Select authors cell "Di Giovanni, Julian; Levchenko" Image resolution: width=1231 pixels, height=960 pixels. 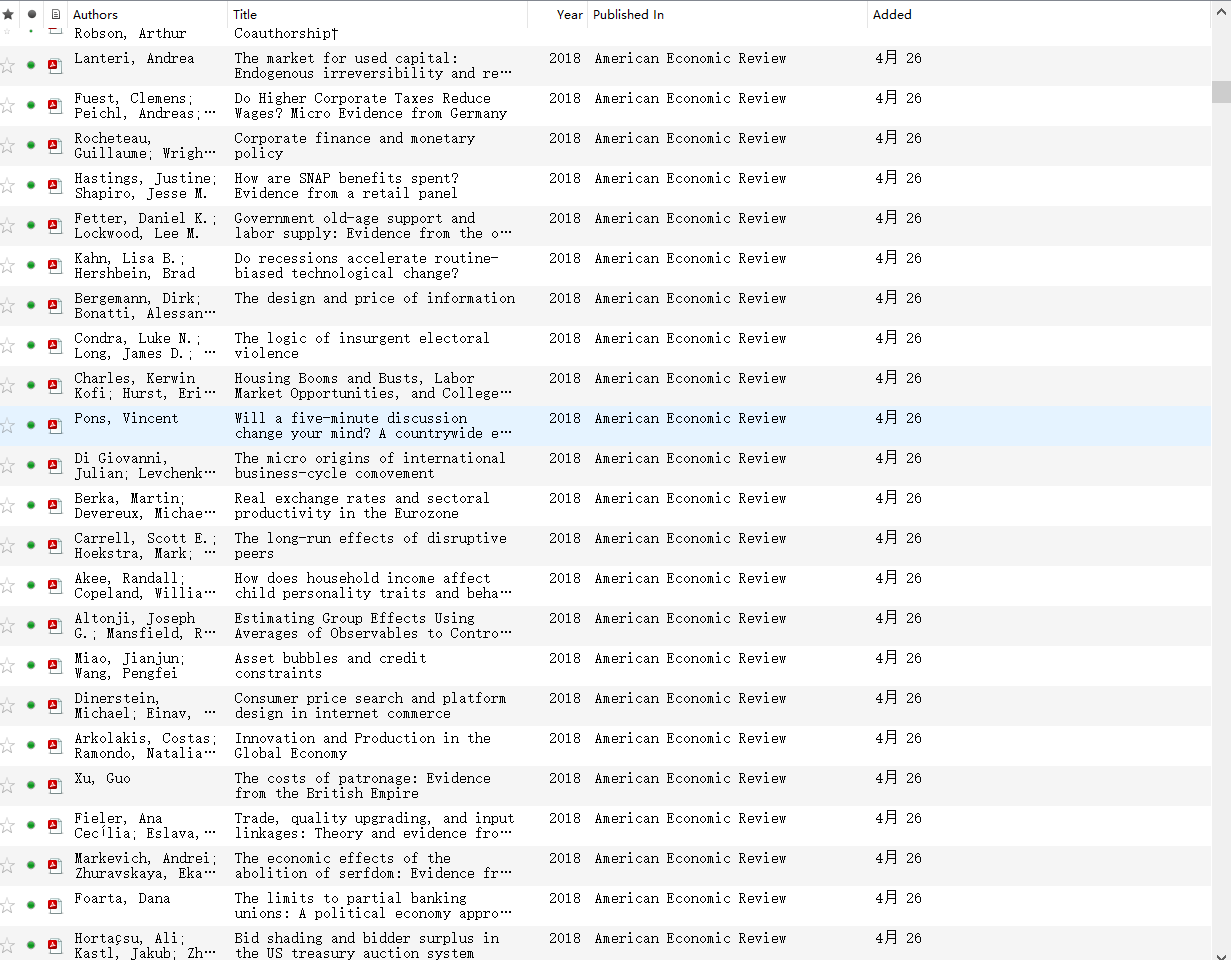point(145,466)
